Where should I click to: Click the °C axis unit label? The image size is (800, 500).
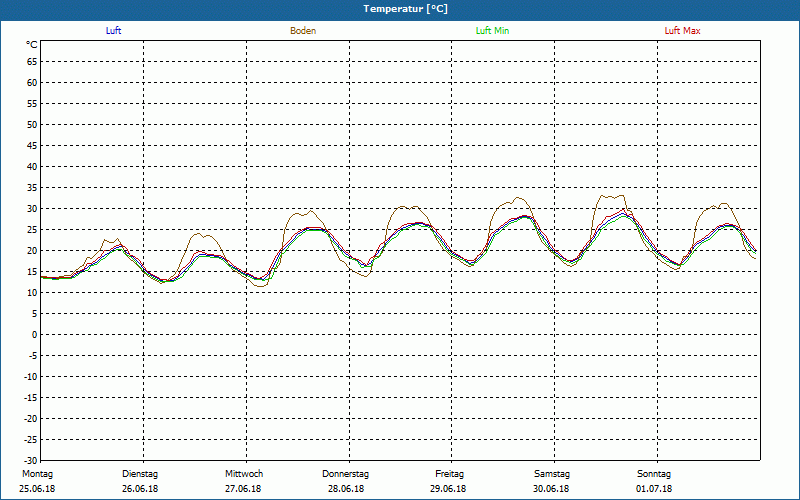[x=32, y=45]
